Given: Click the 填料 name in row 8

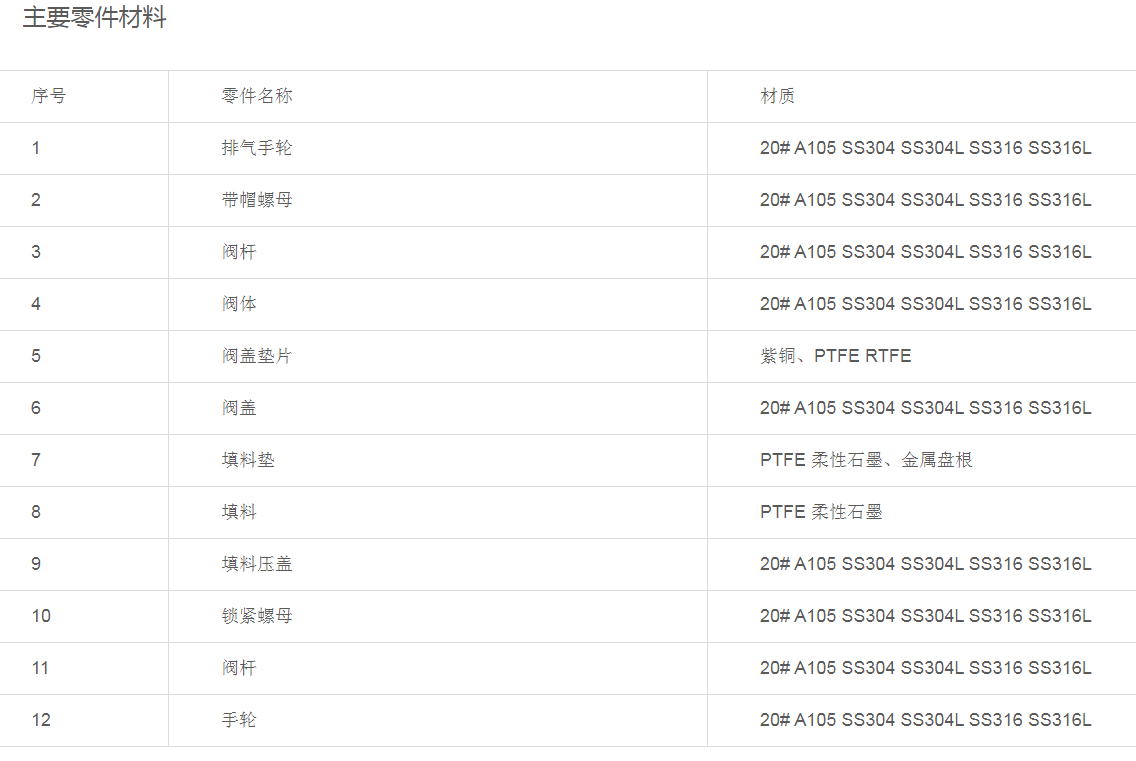Looking at the screenshot, I should pyautogui.click(x=239, y=512).
